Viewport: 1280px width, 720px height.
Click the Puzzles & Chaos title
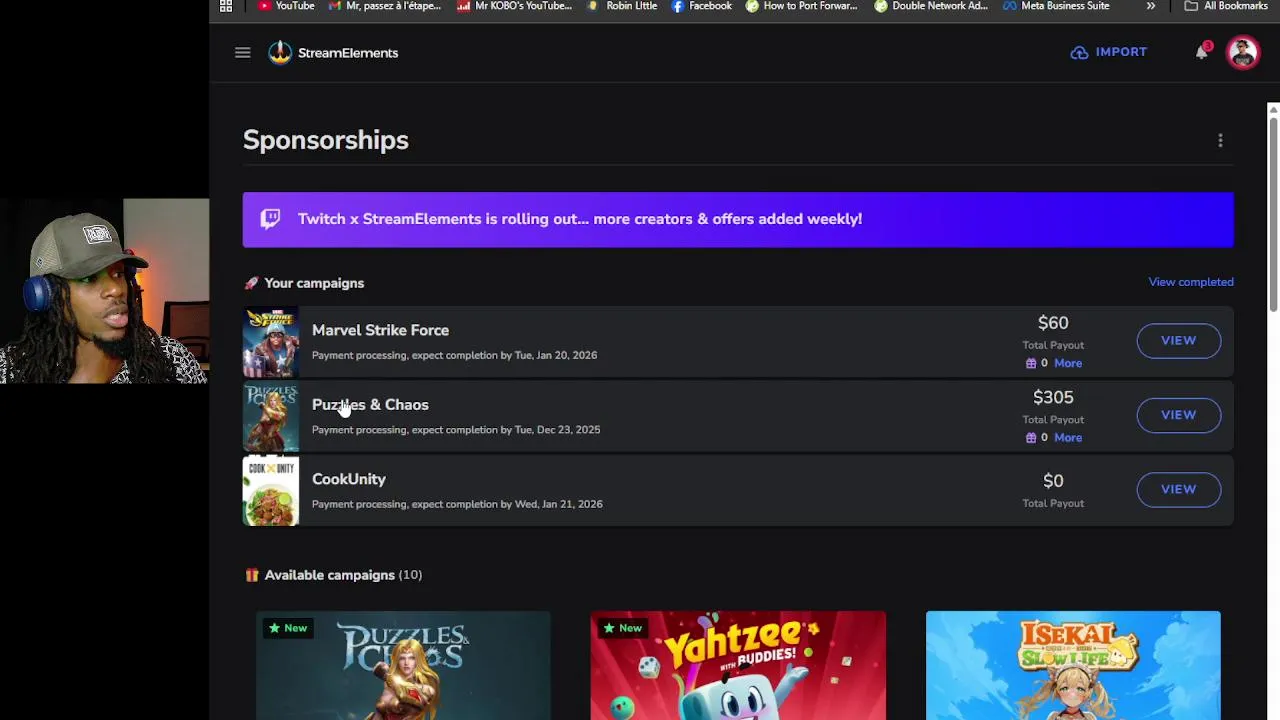(x=370, y=404)
